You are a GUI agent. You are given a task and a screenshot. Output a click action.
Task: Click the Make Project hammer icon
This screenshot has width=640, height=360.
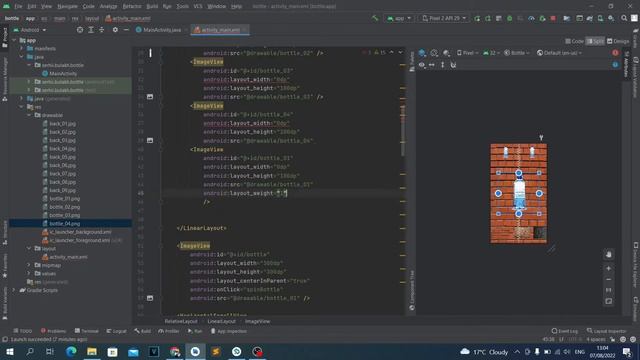375,18
